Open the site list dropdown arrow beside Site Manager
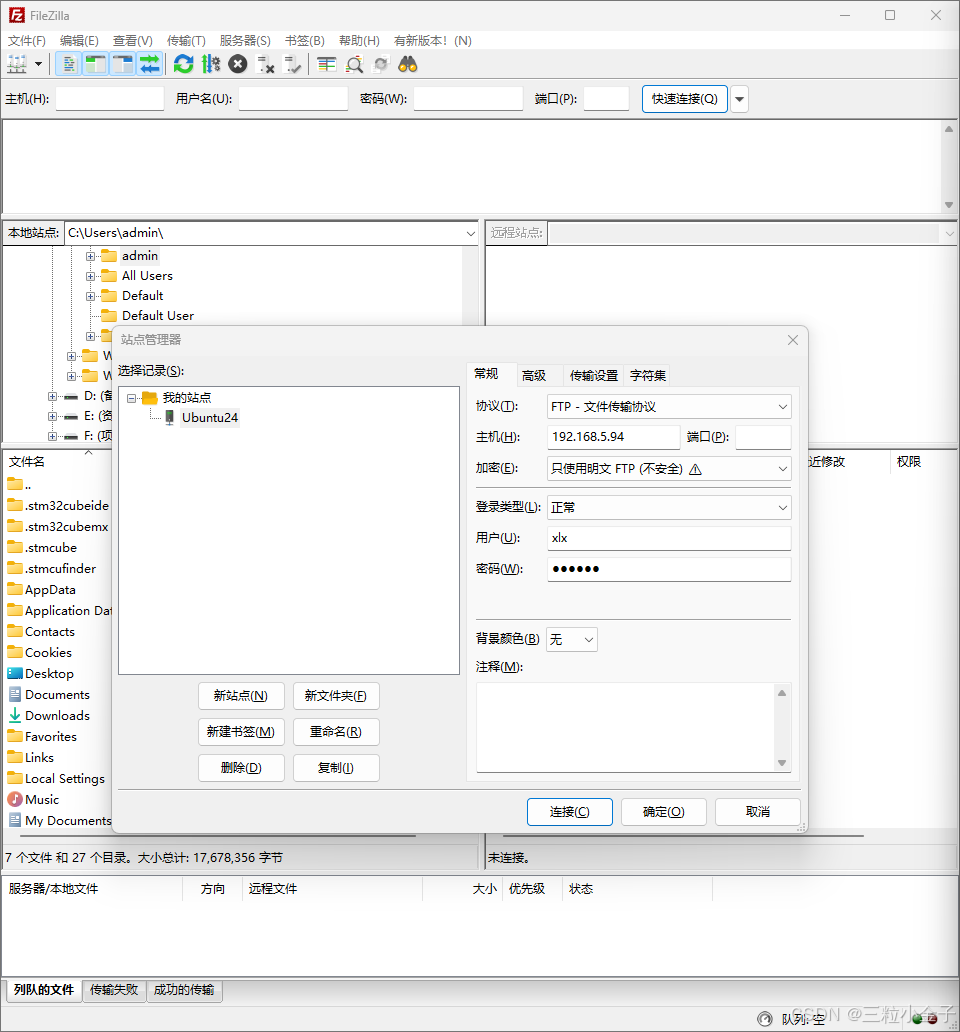 38,64
